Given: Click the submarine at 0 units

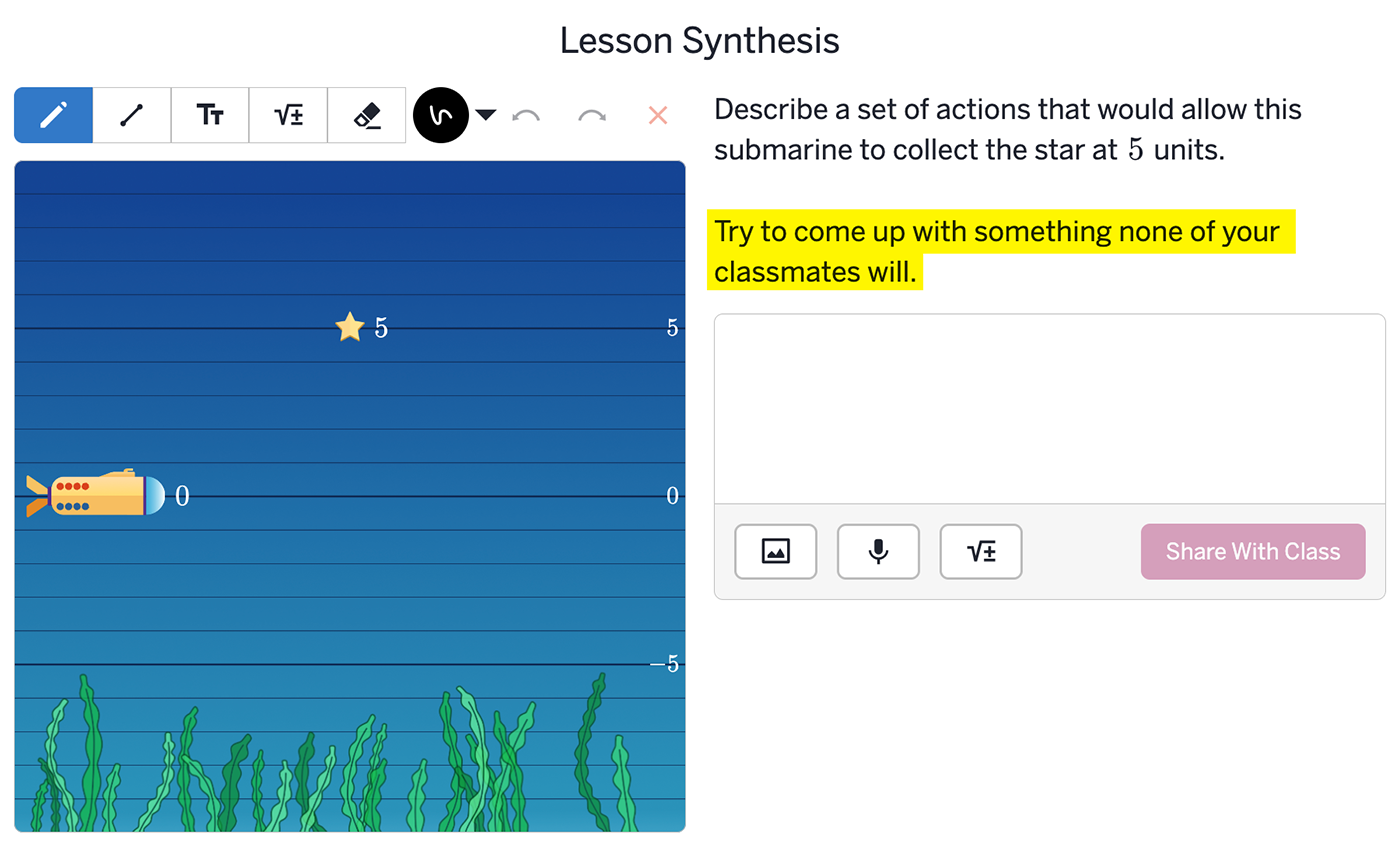Looking at the screenshot, I should click(x=95, y=493).
